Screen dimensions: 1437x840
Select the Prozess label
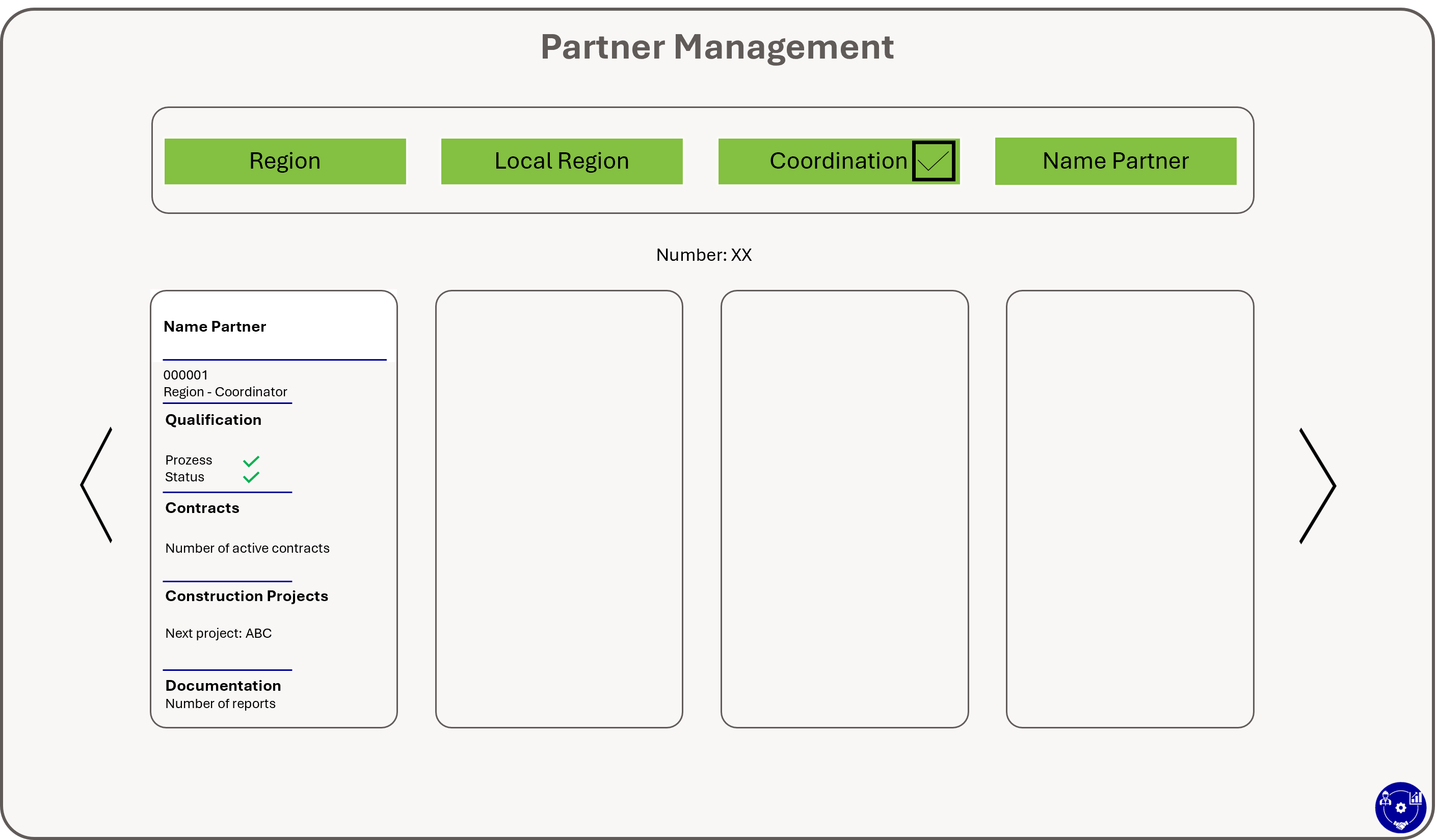coord(189,460)
